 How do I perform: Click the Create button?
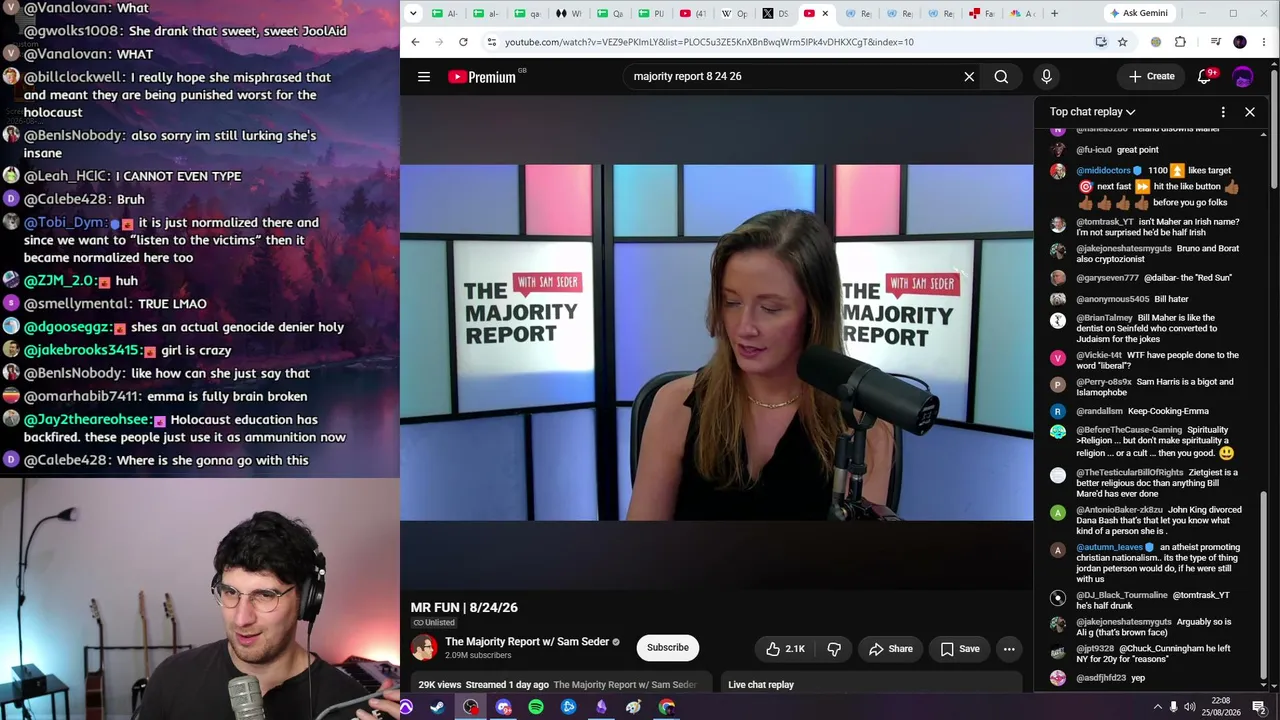tap(1152, 76)
